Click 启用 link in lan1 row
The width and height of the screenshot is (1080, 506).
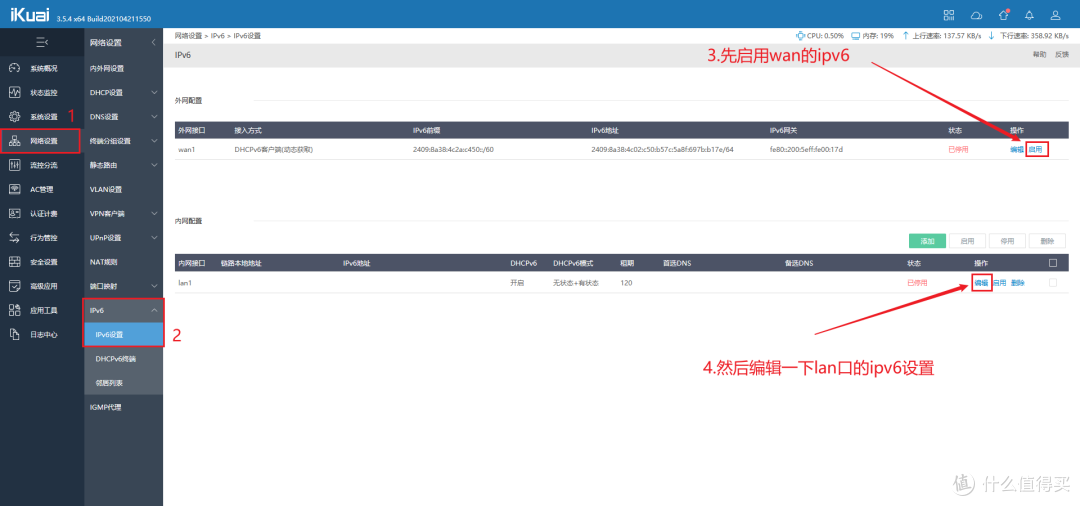999,283
